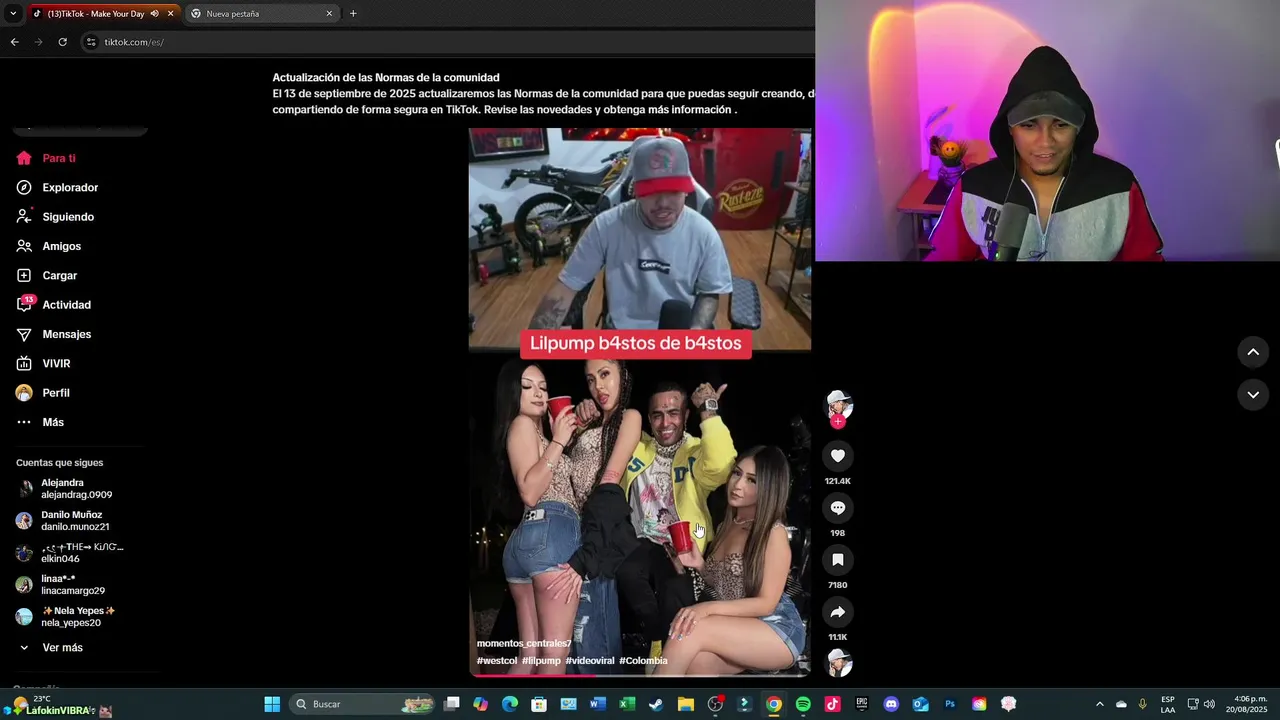Like the video with heart icon
The height and width of the screenshot is (720, 1280).
point(838,456)
